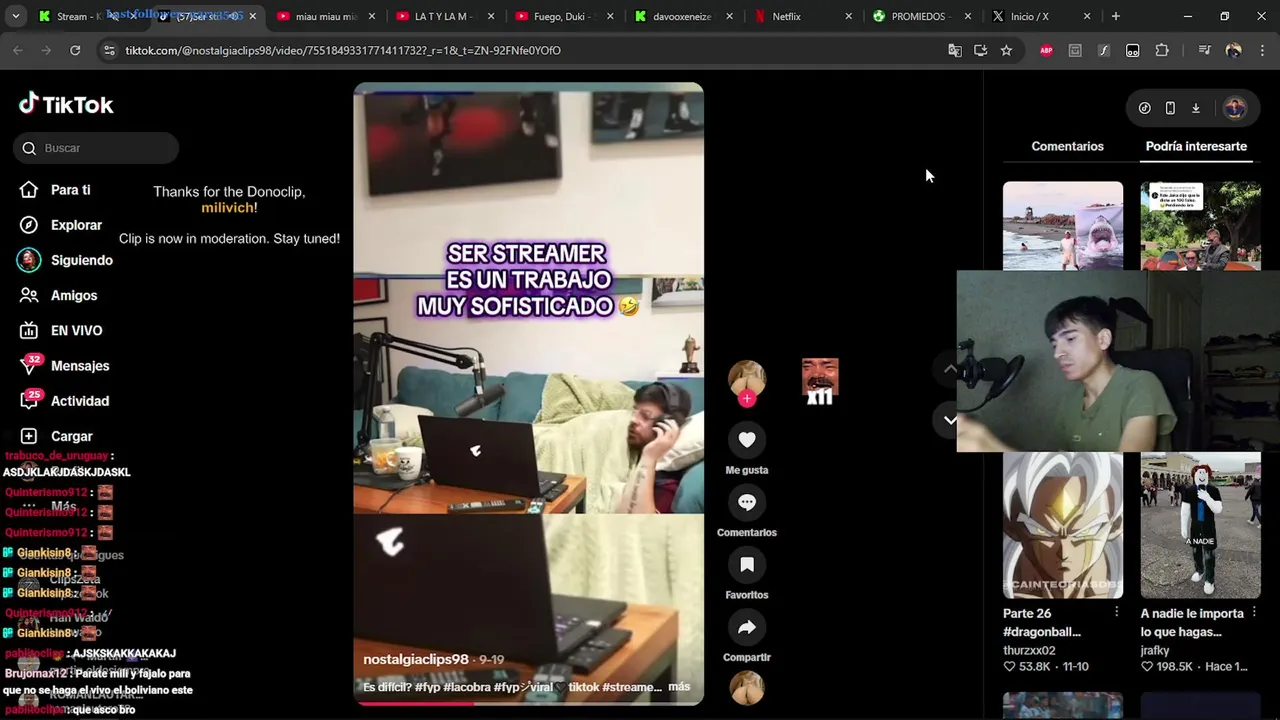Open a new browser tab with plus
The image size is (1280, 720).
click(x=1115, y=16)
